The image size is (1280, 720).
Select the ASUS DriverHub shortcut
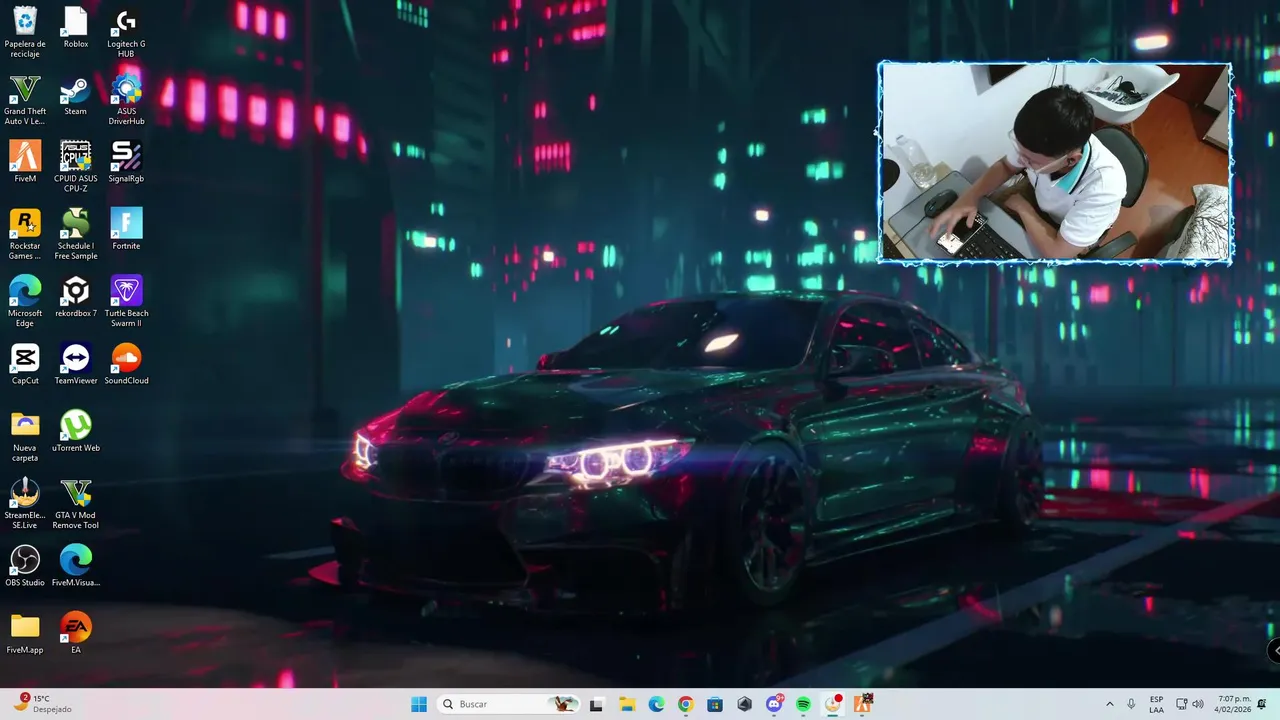[x=126, y=99]
